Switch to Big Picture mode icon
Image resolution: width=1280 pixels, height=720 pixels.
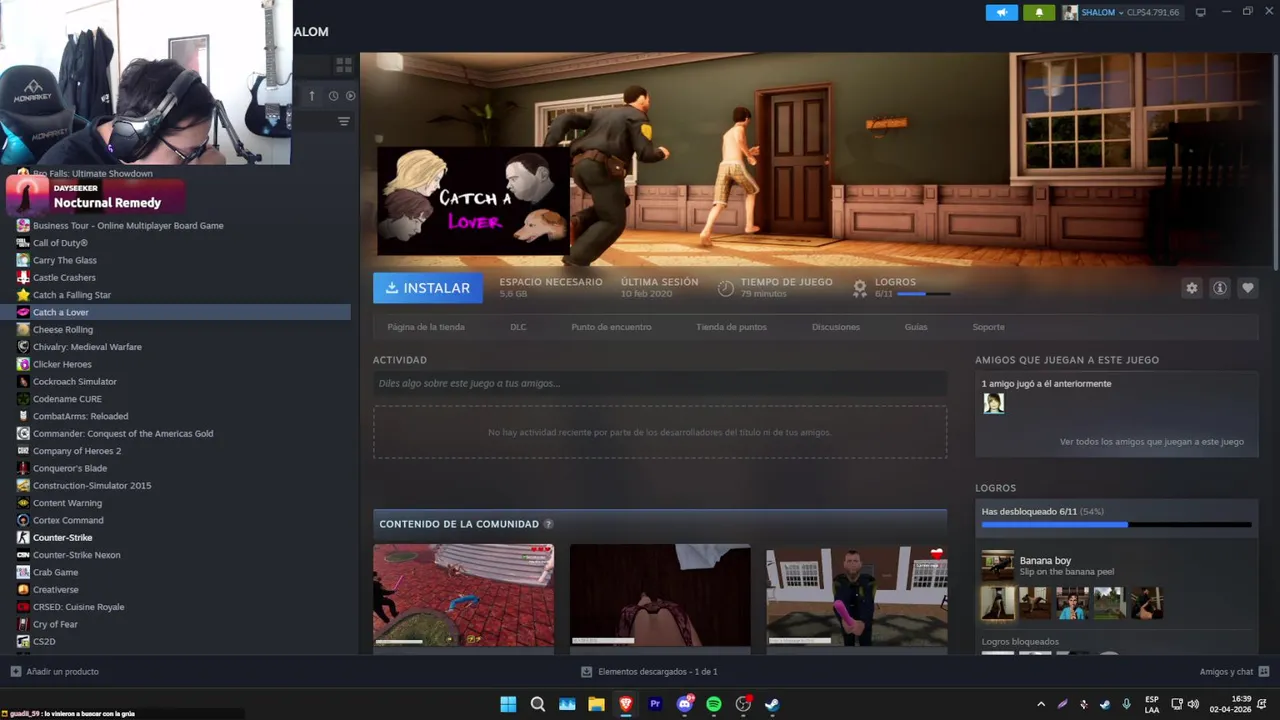1201,12
